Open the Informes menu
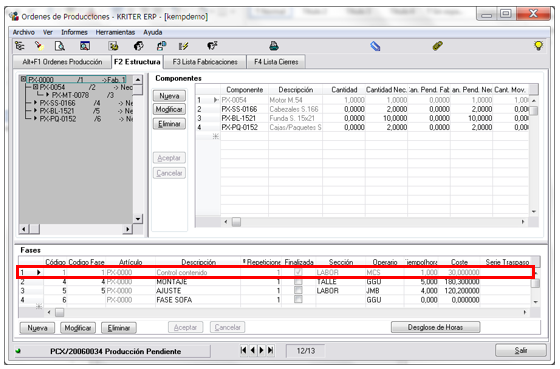Screen dimensions: 560x369 click(x=74, y=32)
